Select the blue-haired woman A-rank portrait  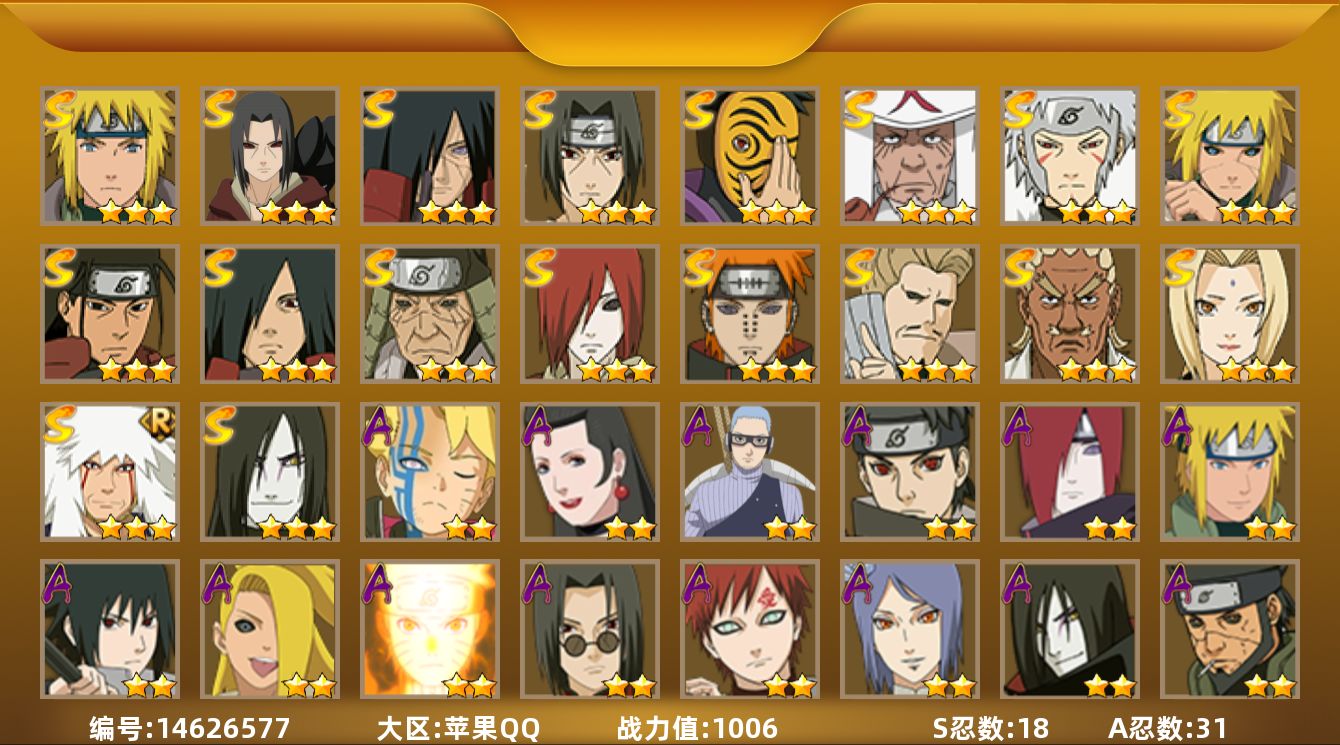[x=910, y=629]
